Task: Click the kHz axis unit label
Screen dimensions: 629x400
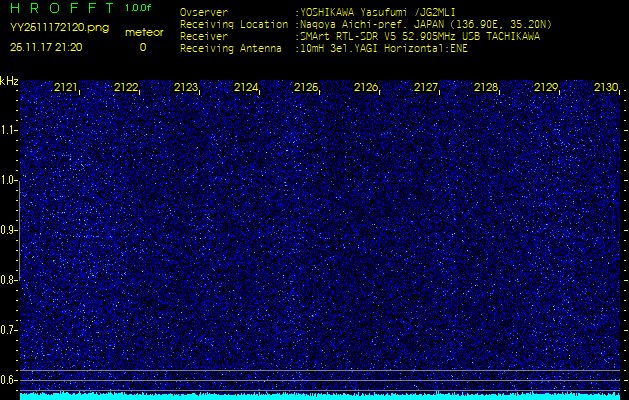Action: coord(9,81)
